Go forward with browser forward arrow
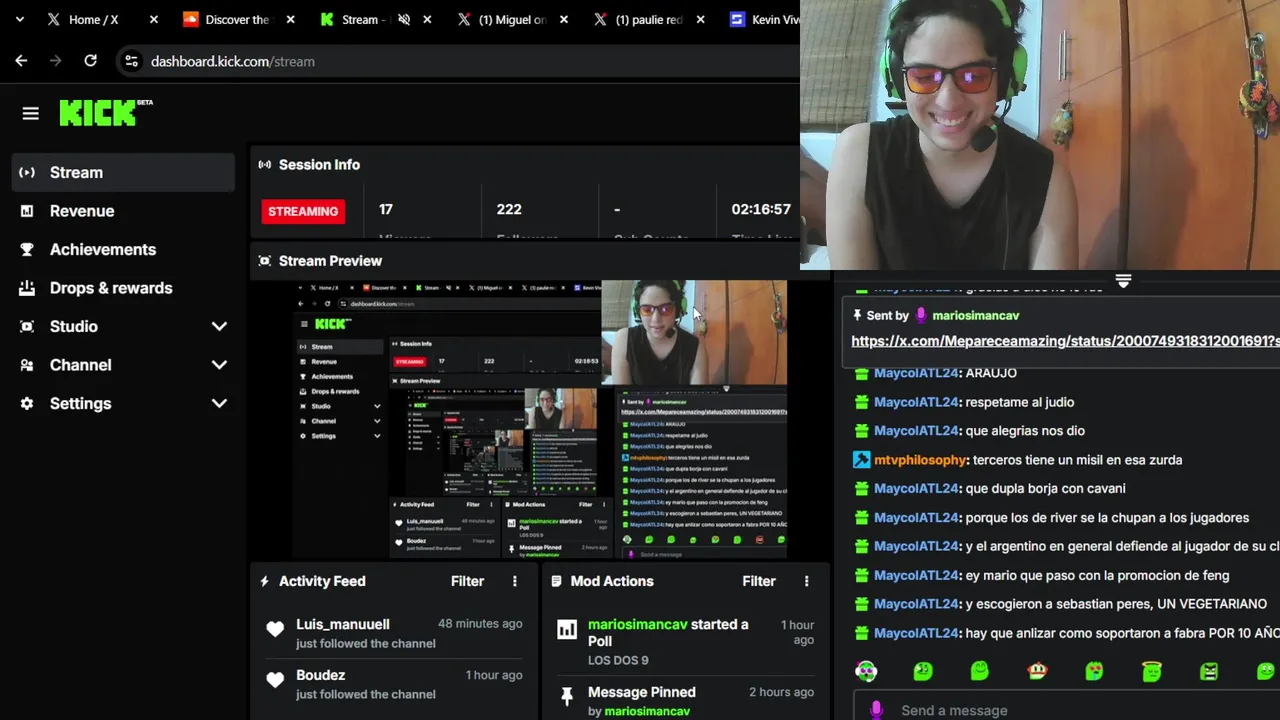Screen dimensions: 1280x720 click(56, 61)
